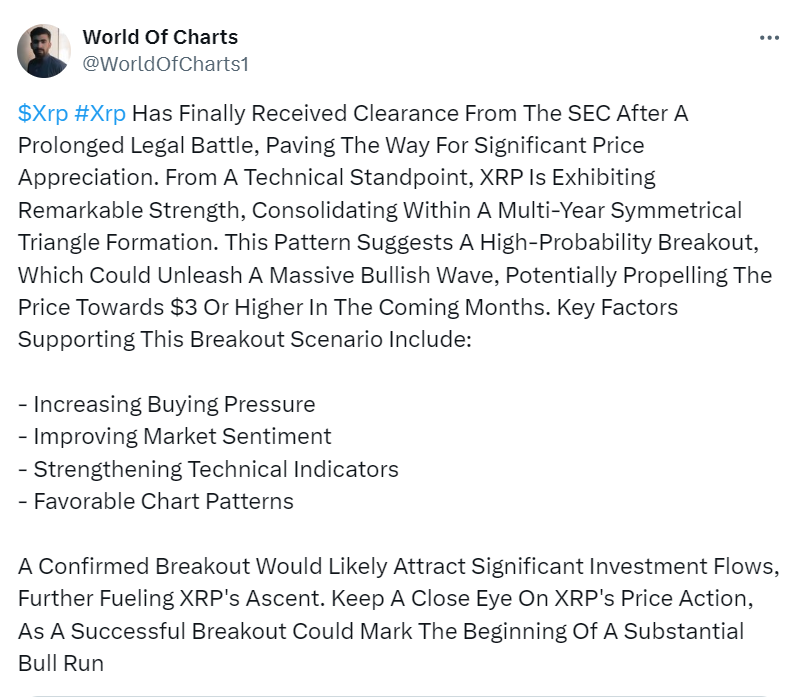Click the Supporting This Breakout Scenario Include line
803x697 pixels.
click(245, 340)
